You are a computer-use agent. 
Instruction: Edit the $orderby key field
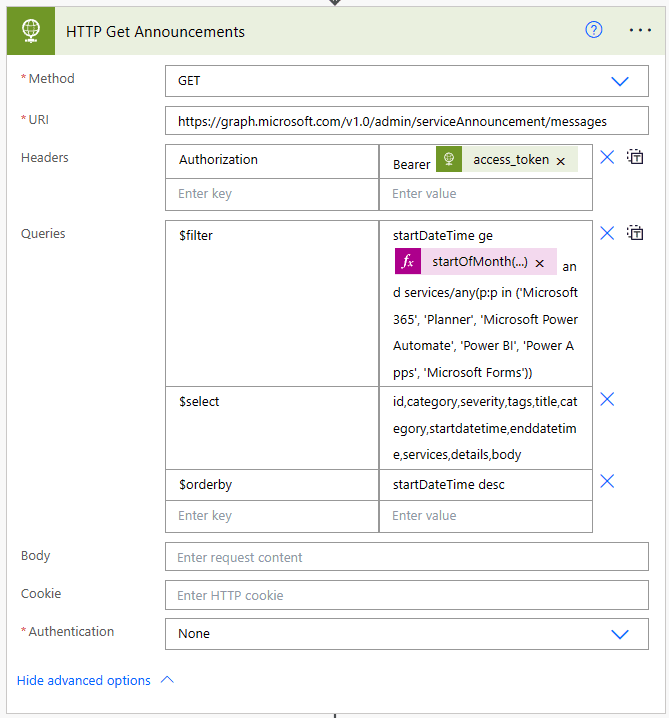click(x=272, y=485)
